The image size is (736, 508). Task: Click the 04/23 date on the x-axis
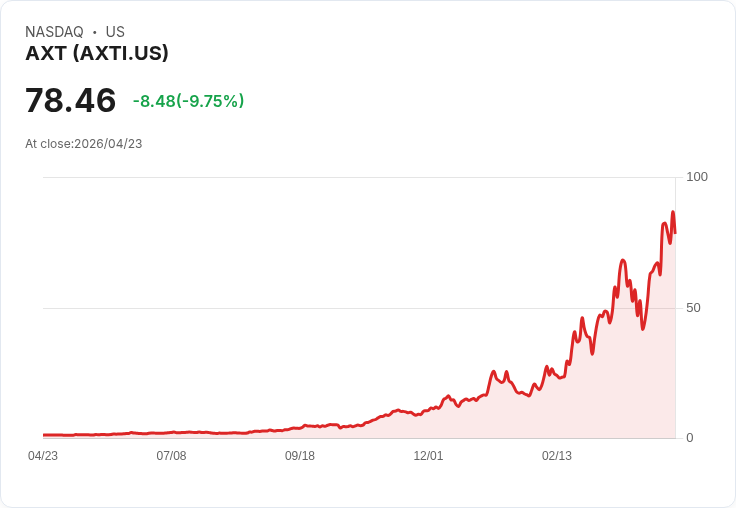coord(43,456)
